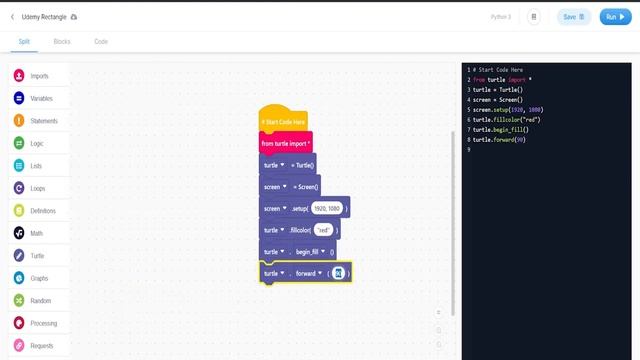Open the turtle dropdown on the forward block
Viewport: 640px width, 360px height.
(x=274, y=273)
